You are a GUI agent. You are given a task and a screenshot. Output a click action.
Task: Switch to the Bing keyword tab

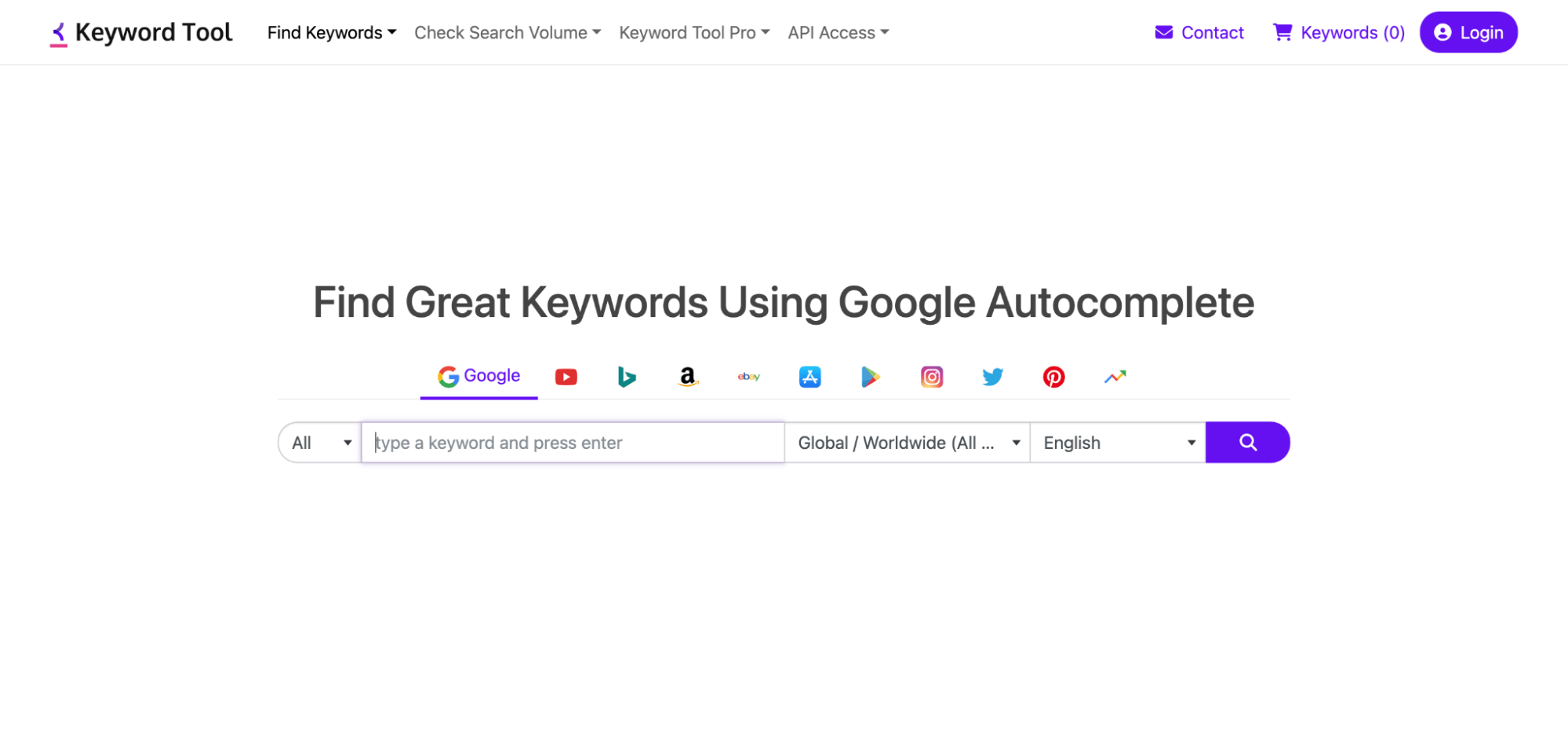coord(626,377)
